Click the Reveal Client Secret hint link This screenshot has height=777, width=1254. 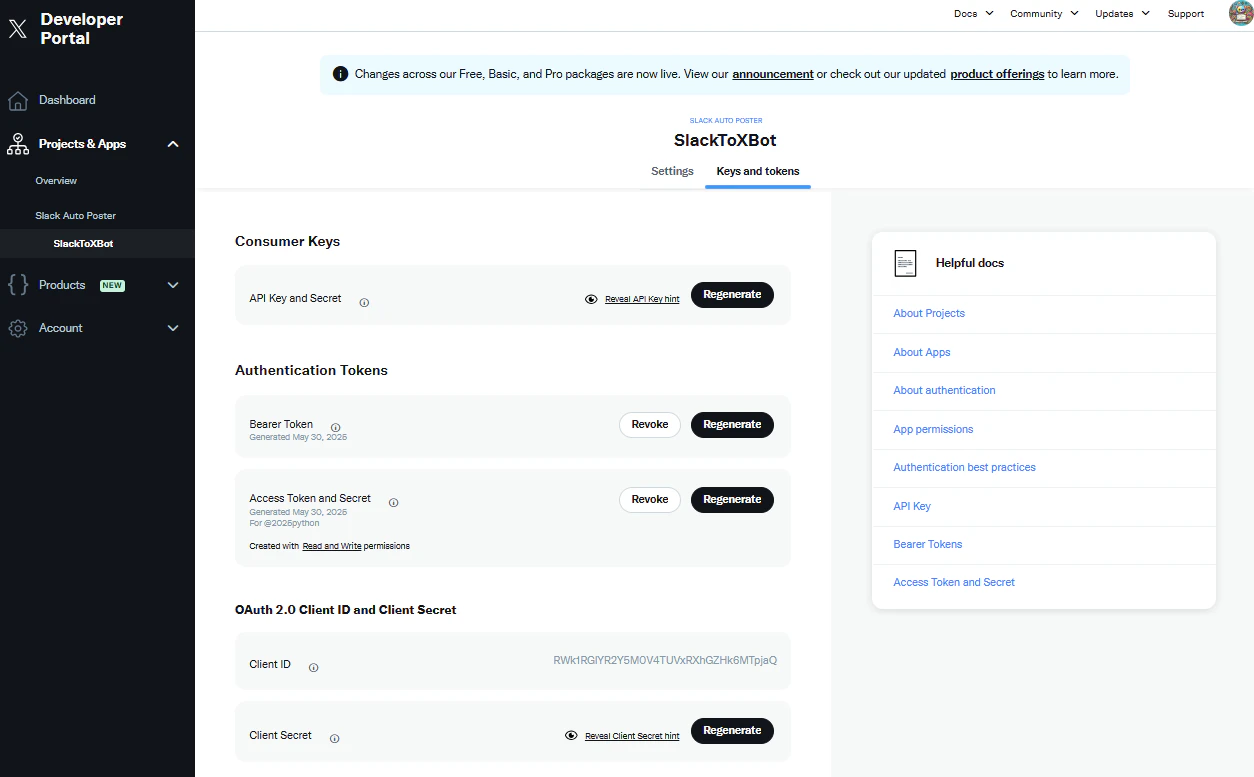pyautogui.click(x=632, y=736)
